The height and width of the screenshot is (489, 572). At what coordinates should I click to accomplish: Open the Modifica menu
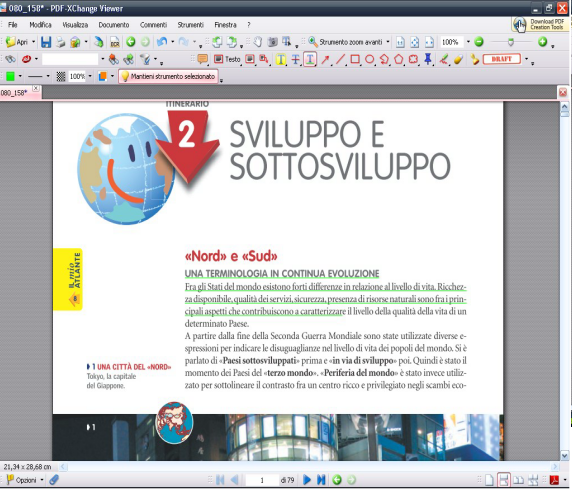(x=40, y=25)
